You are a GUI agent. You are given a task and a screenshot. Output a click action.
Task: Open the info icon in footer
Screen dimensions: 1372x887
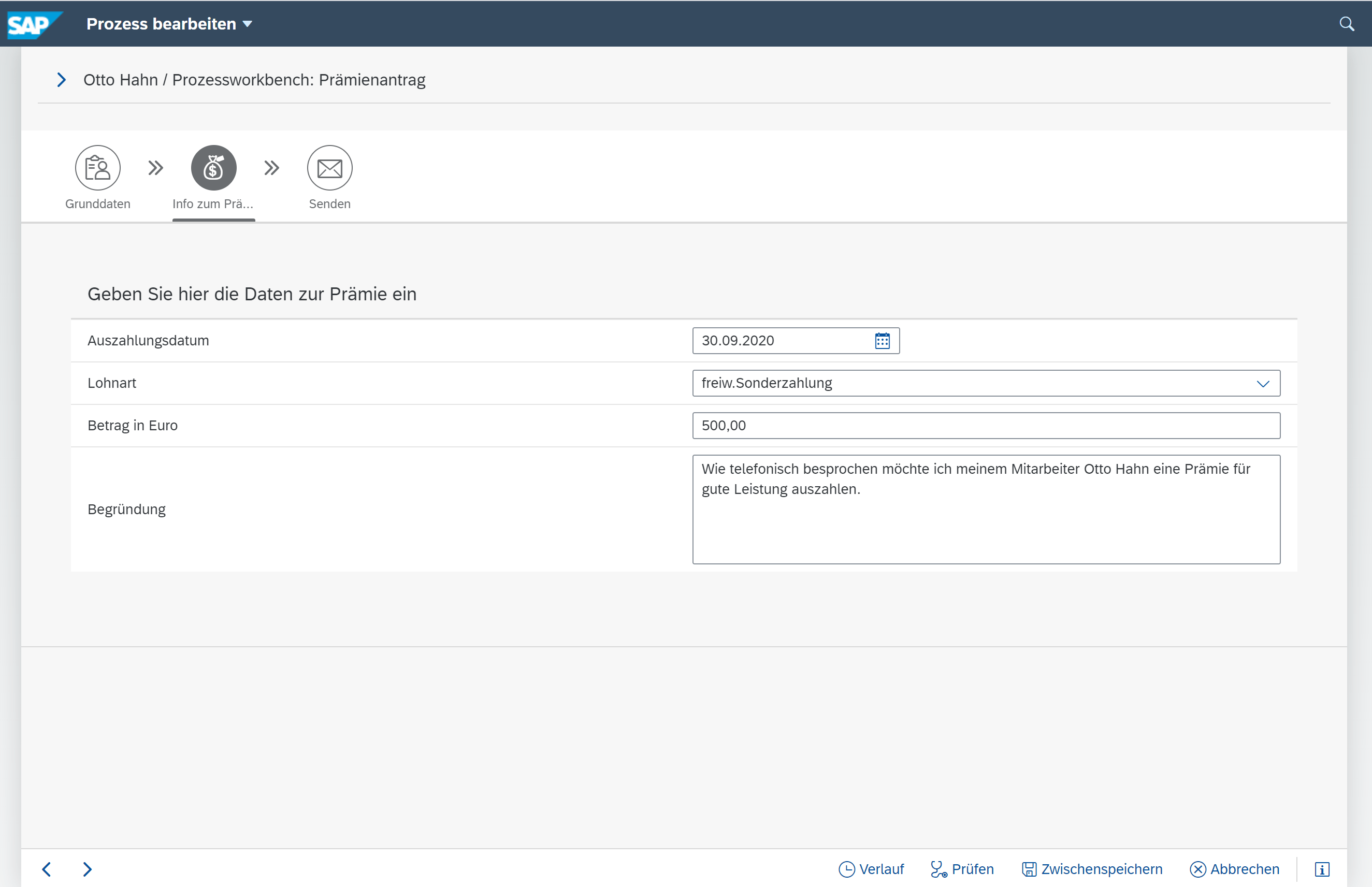pos(1322,869)
